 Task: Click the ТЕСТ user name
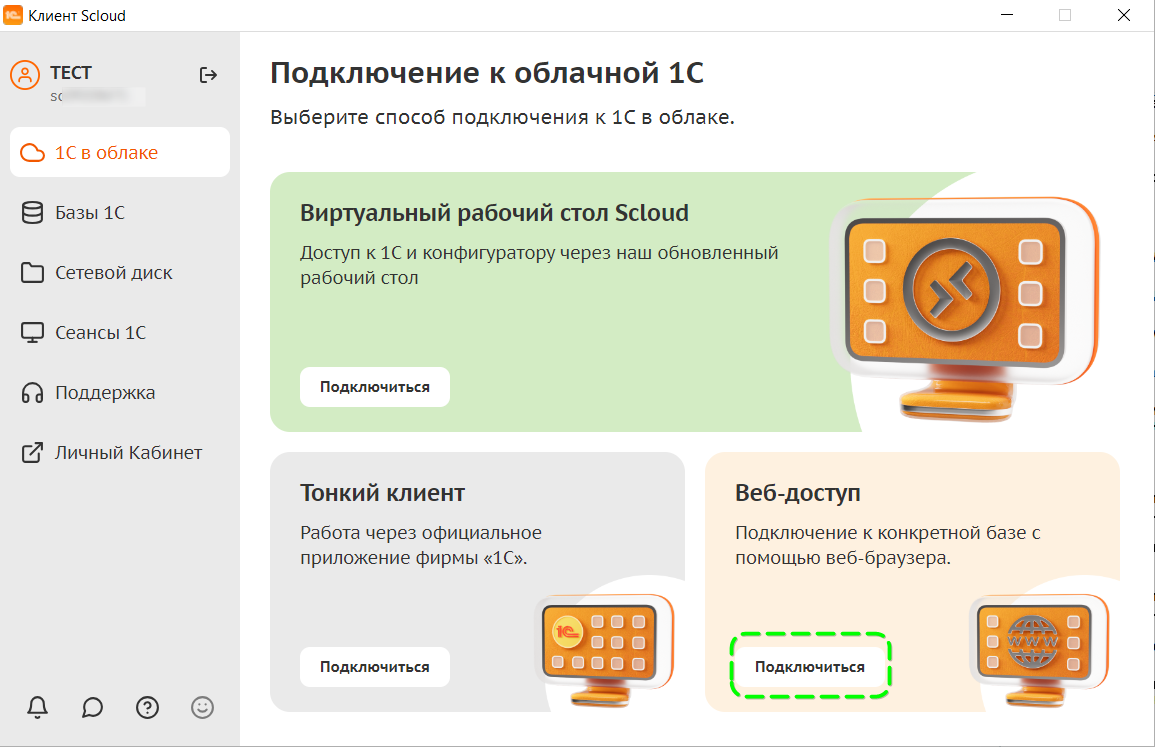71,73
